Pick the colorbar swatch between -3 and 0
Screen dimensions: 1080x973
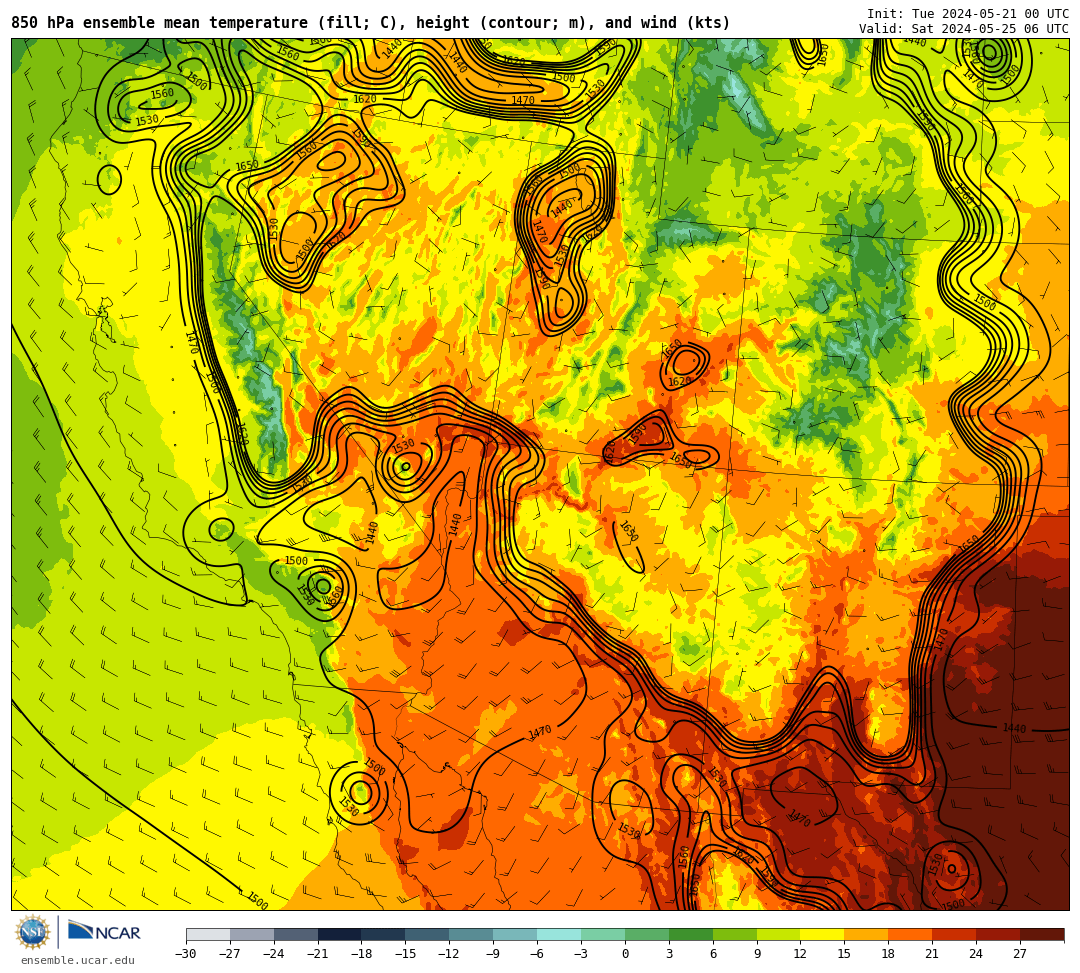[x=603, y=934]
